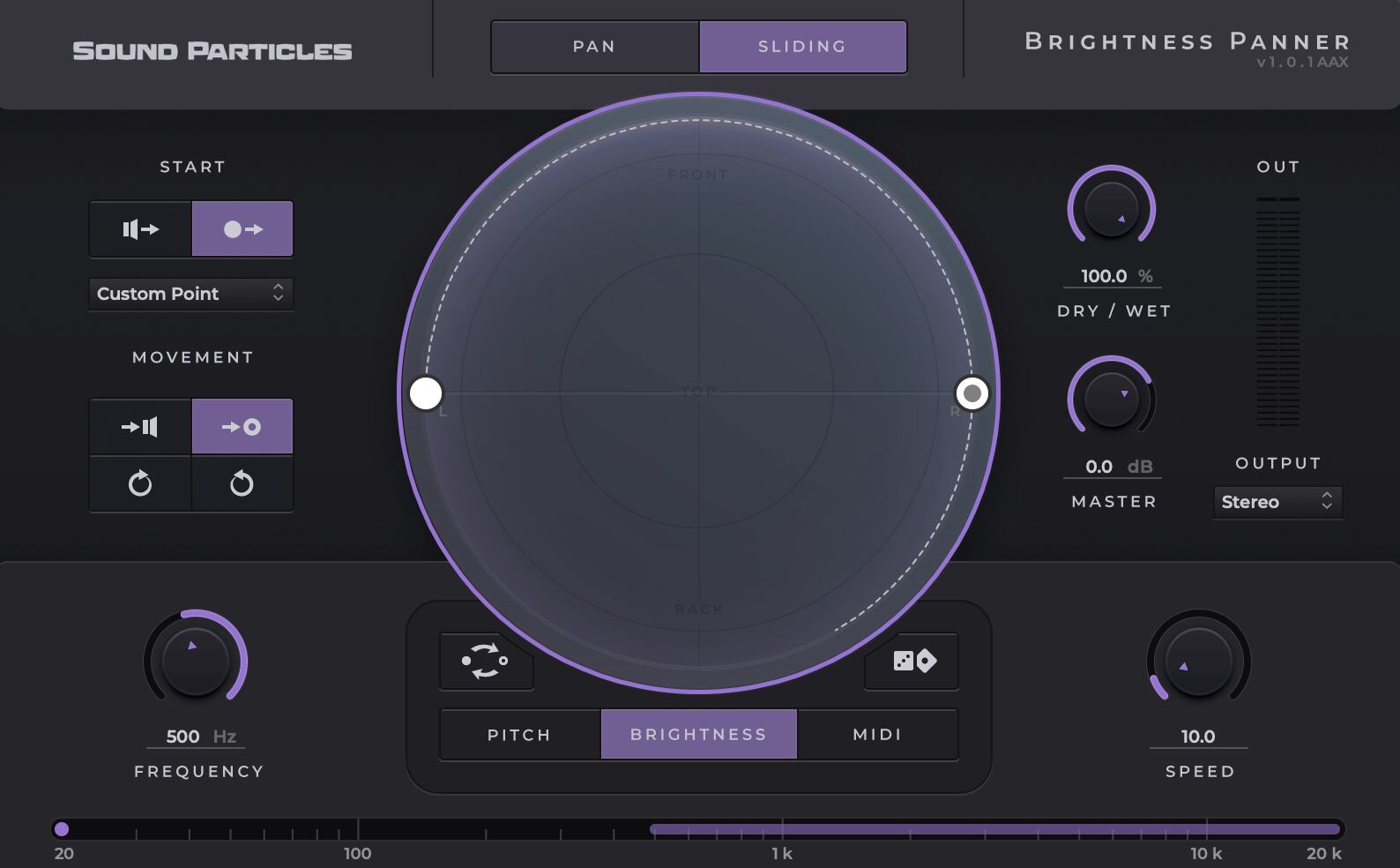Viewport: 1400px width, 868px height.
Task: Click the 500 Hz frequency value field
Action: [183, 737]
